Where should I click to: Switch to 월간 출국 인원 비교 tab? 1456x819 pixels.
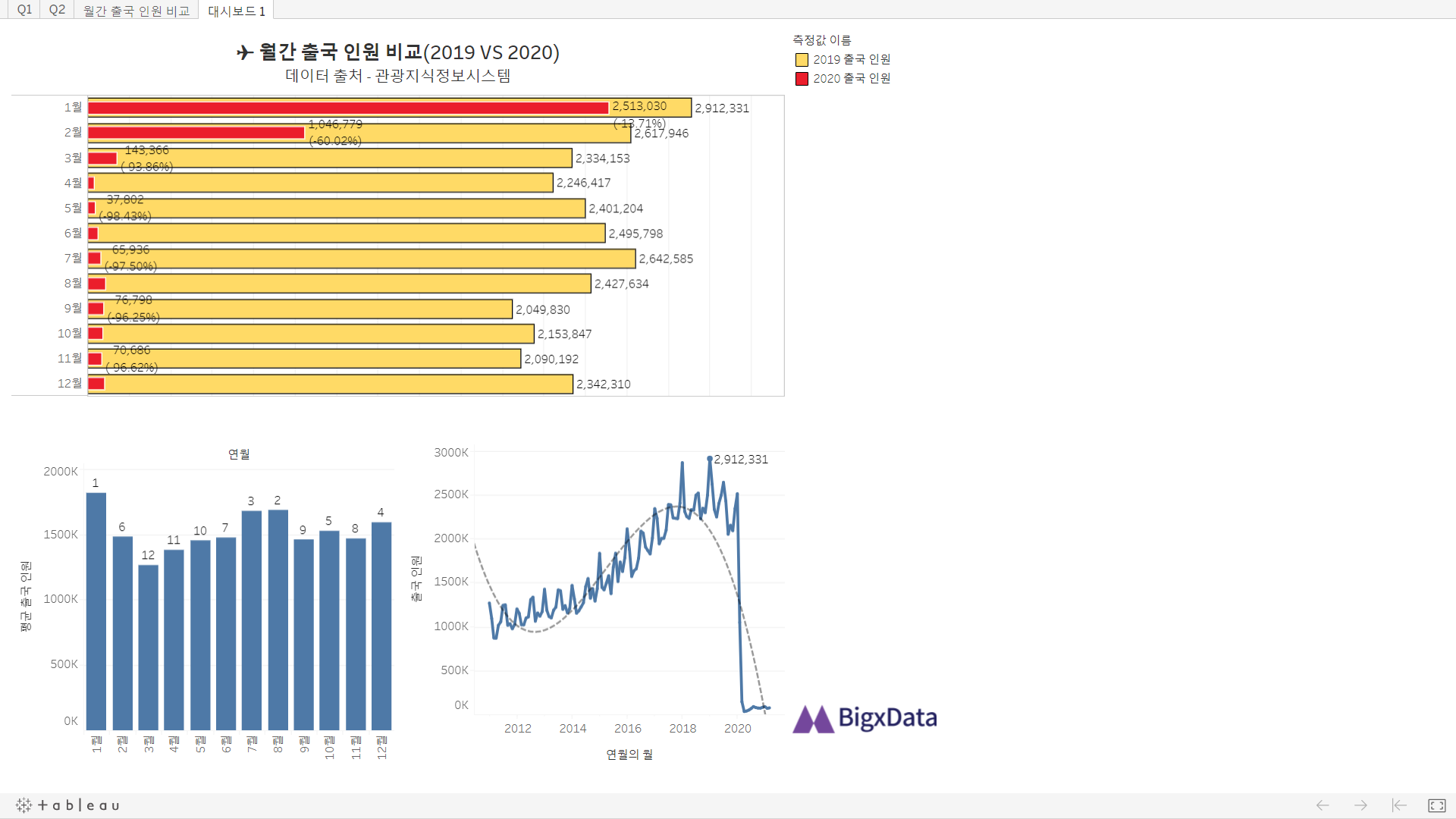click(x=136, y=11)
